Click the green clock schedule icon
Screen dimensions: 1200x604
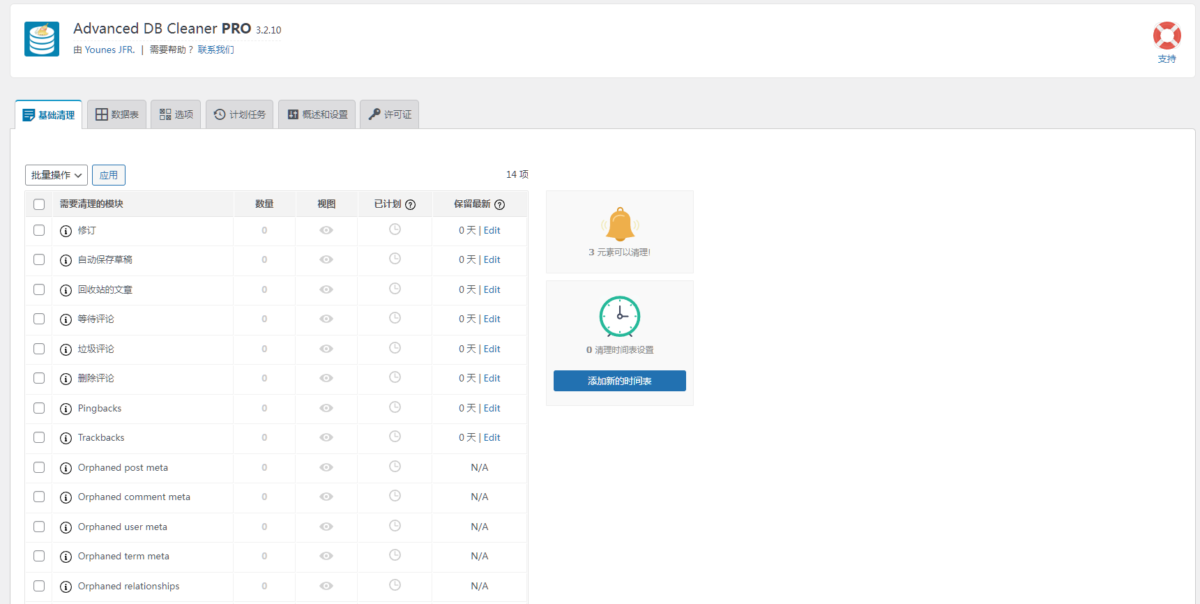619,316
